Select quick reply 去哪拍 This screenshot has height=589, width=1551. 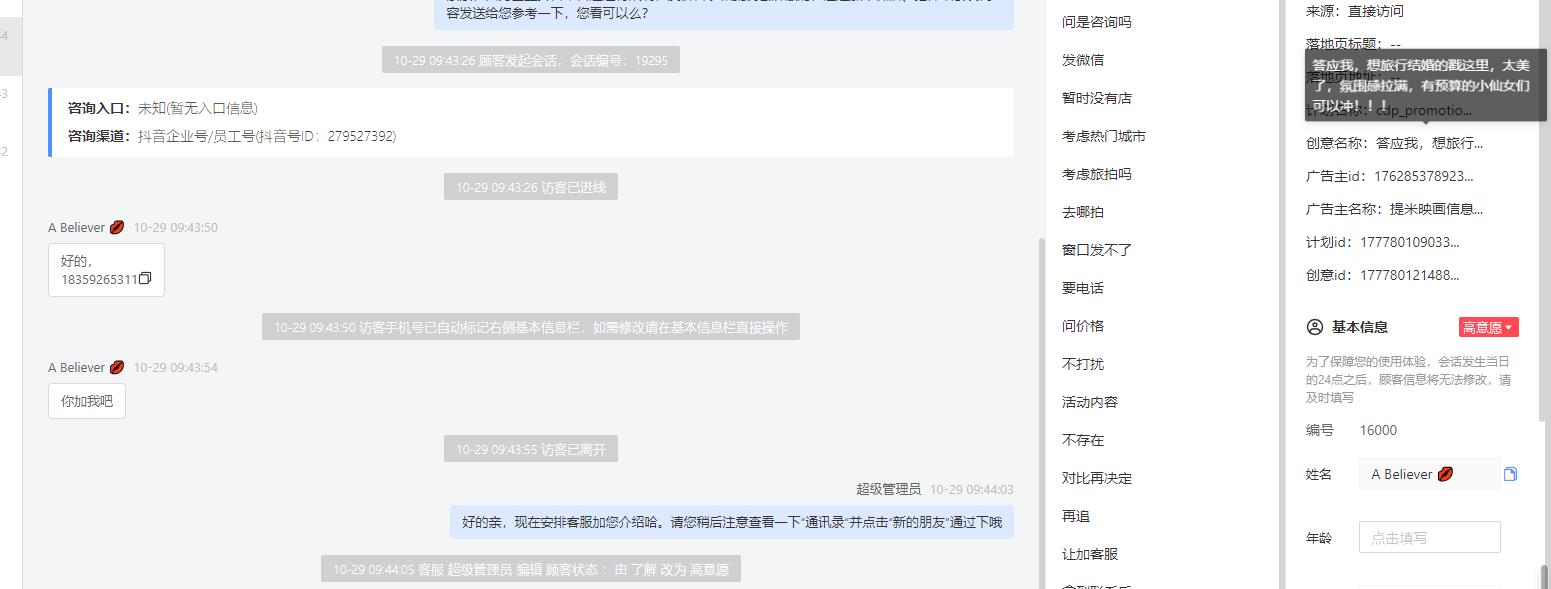pos(1083,212)
